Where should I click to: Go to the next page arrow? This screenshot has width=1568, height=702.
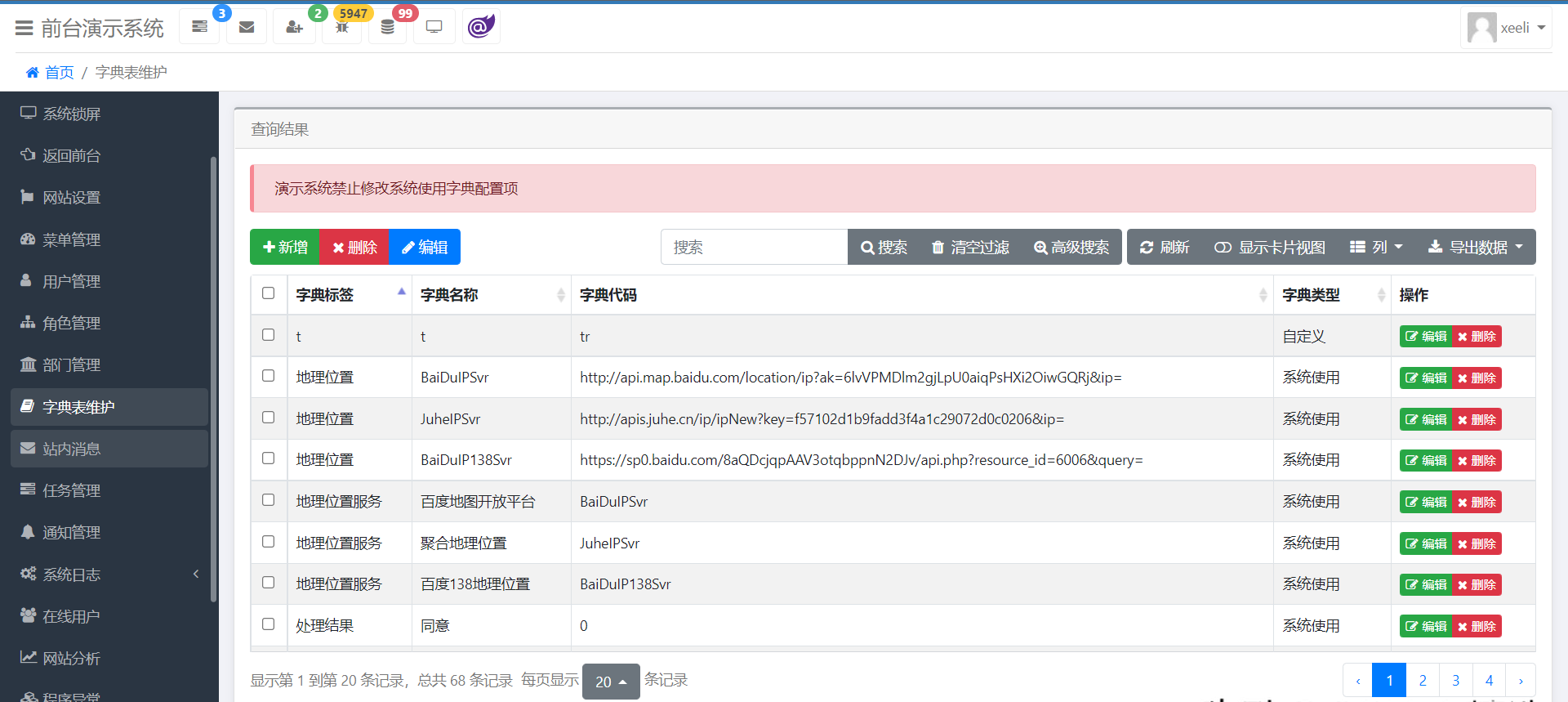click(1521, 681)
